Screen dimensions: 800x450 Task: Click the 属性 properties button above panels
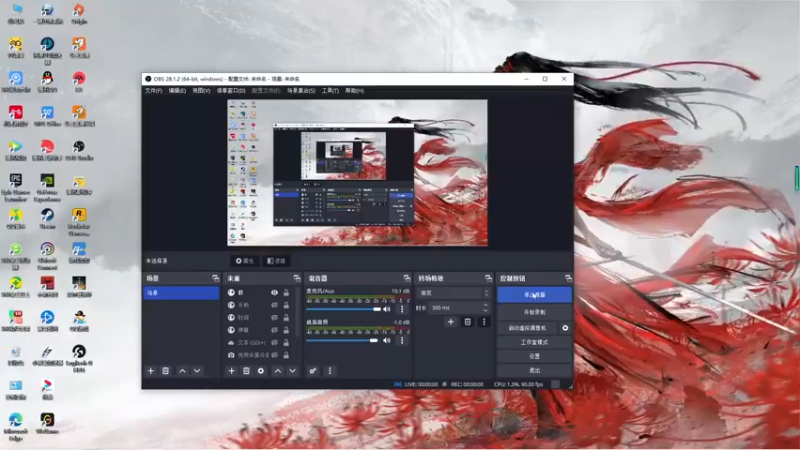click(x=244, y=261)
